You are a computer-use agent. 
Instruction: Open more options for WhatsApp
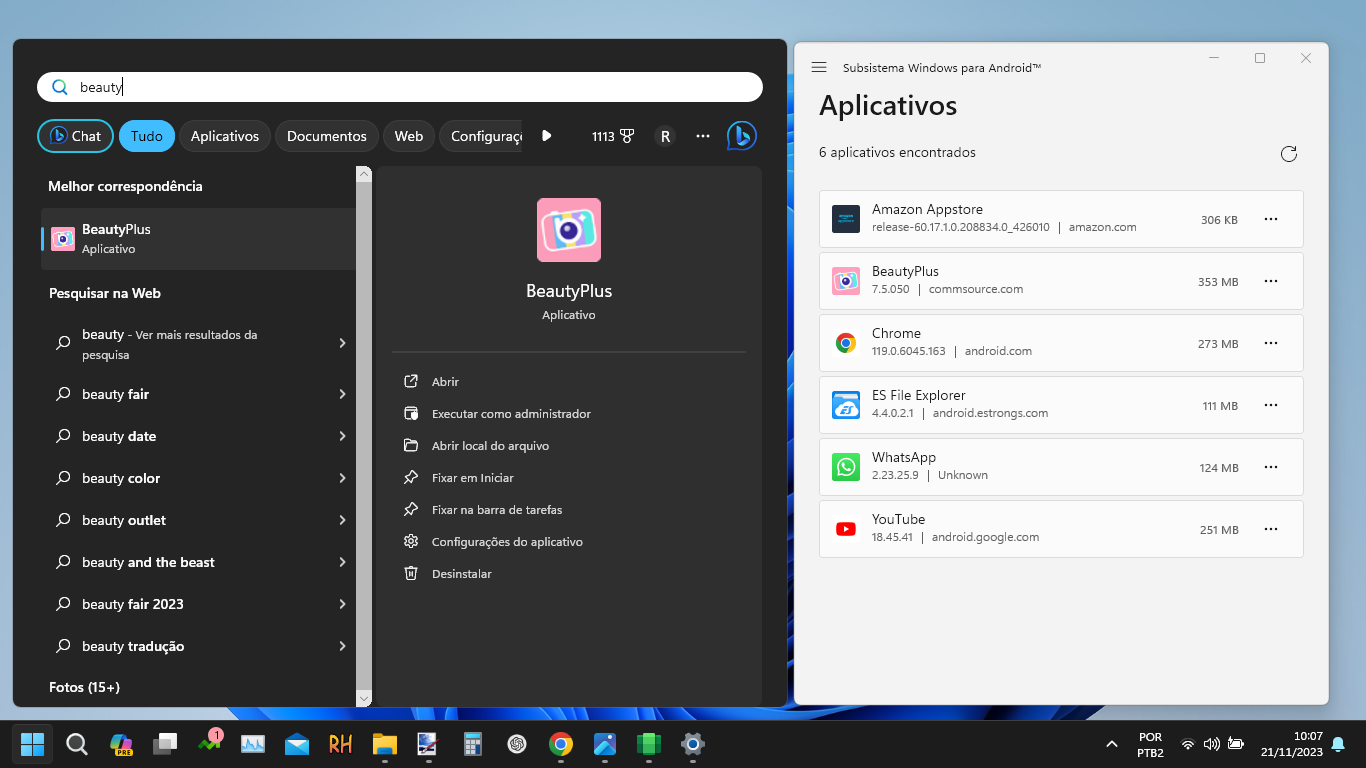[1271, 467]
